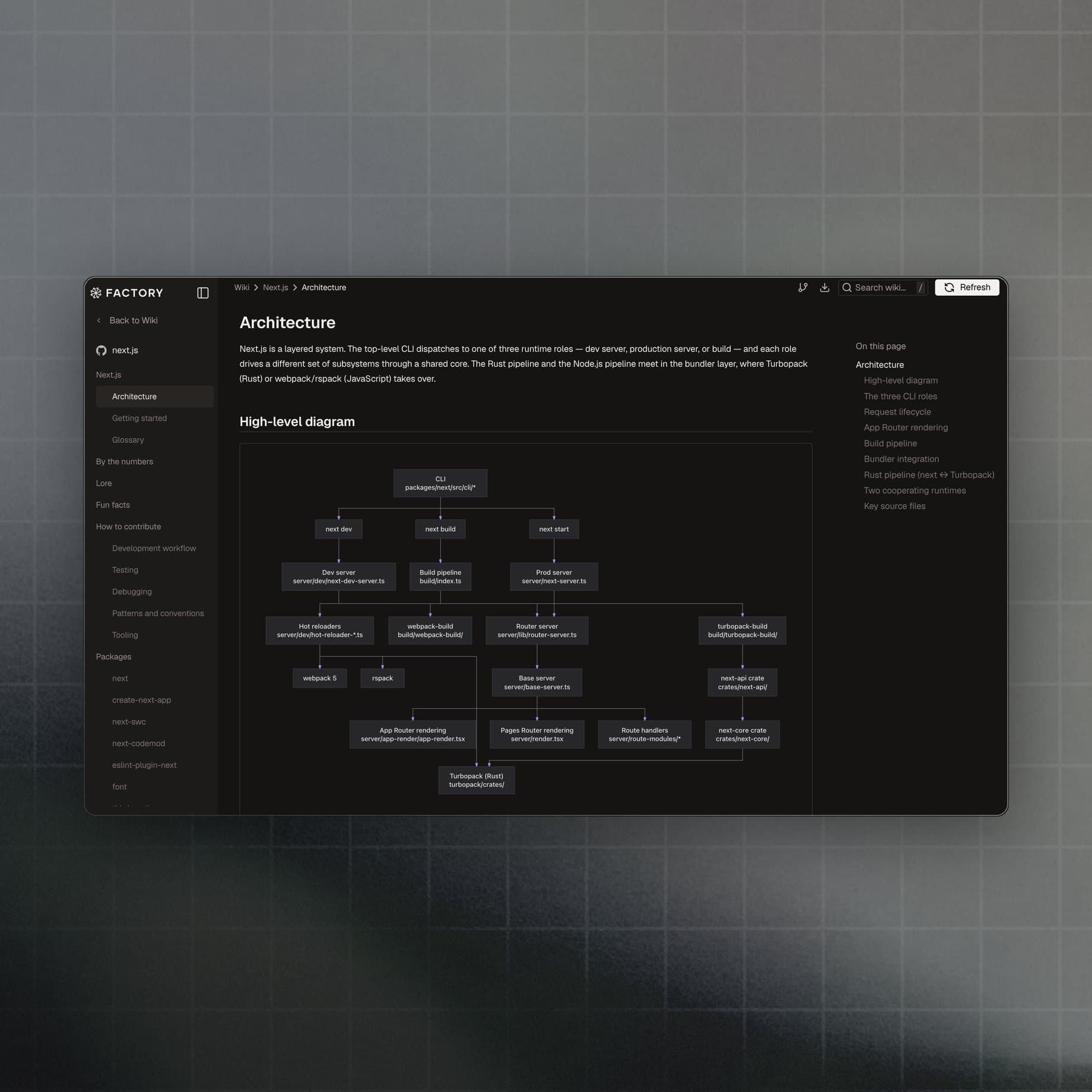Expand the Packages sidebar section
Viewport: 1092px width, 1092px height.
pos(113,656)
